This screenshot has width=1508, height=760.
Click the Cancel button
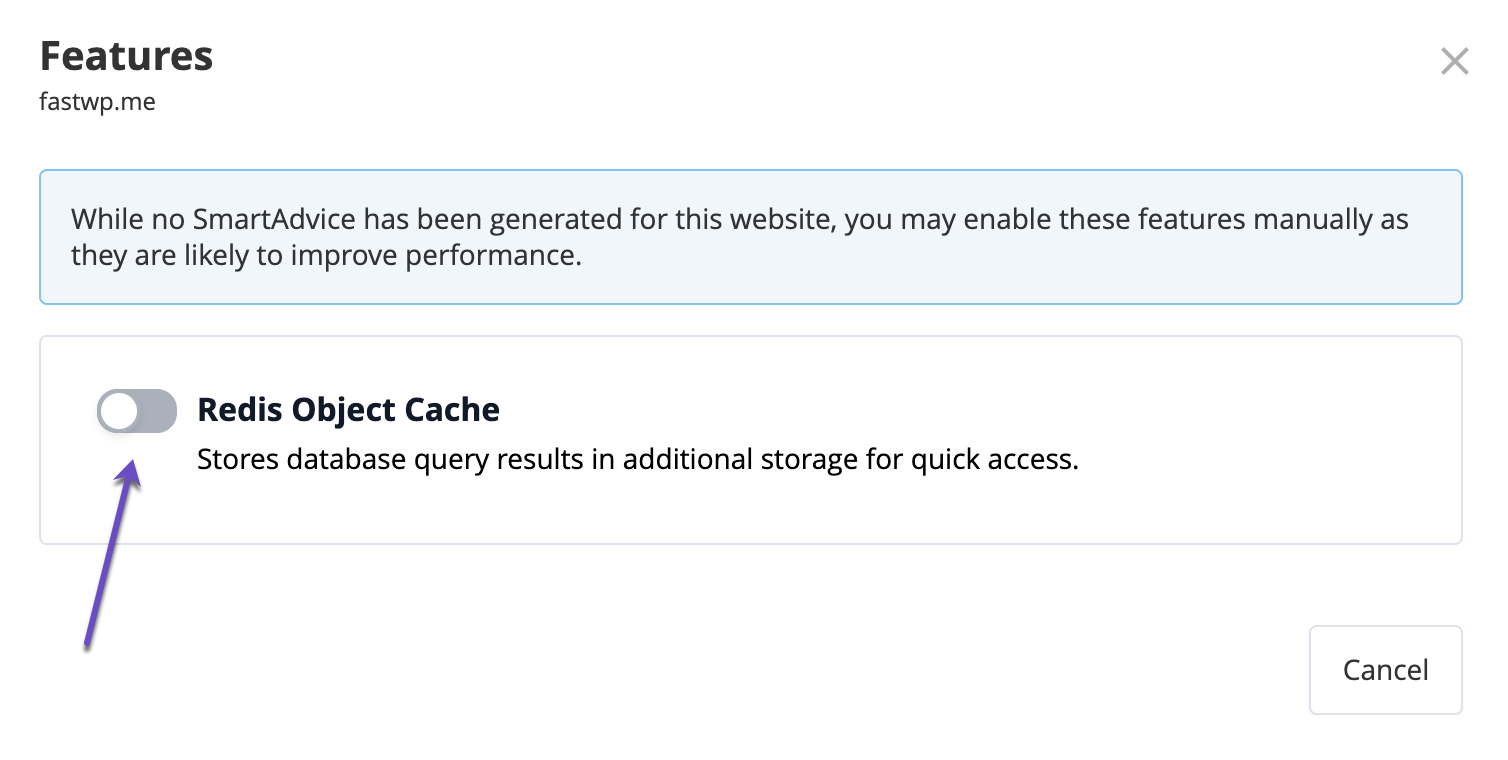point(1385,670)
